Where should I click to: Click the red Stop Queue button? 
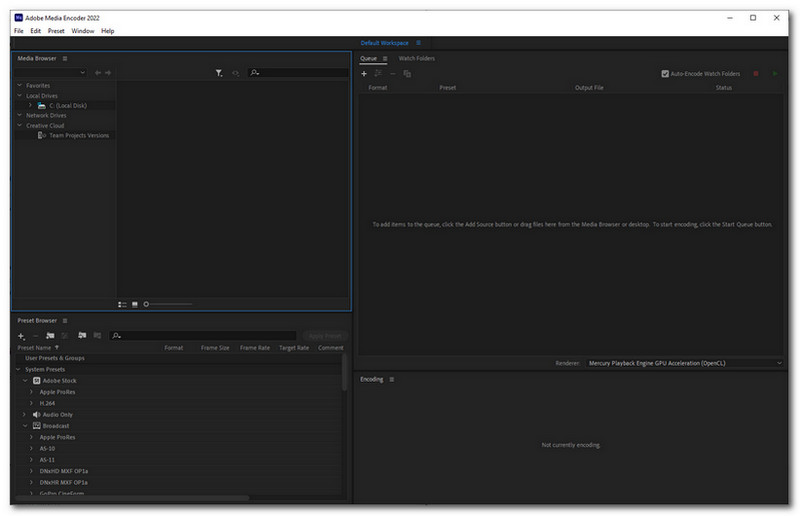point(756,73)
